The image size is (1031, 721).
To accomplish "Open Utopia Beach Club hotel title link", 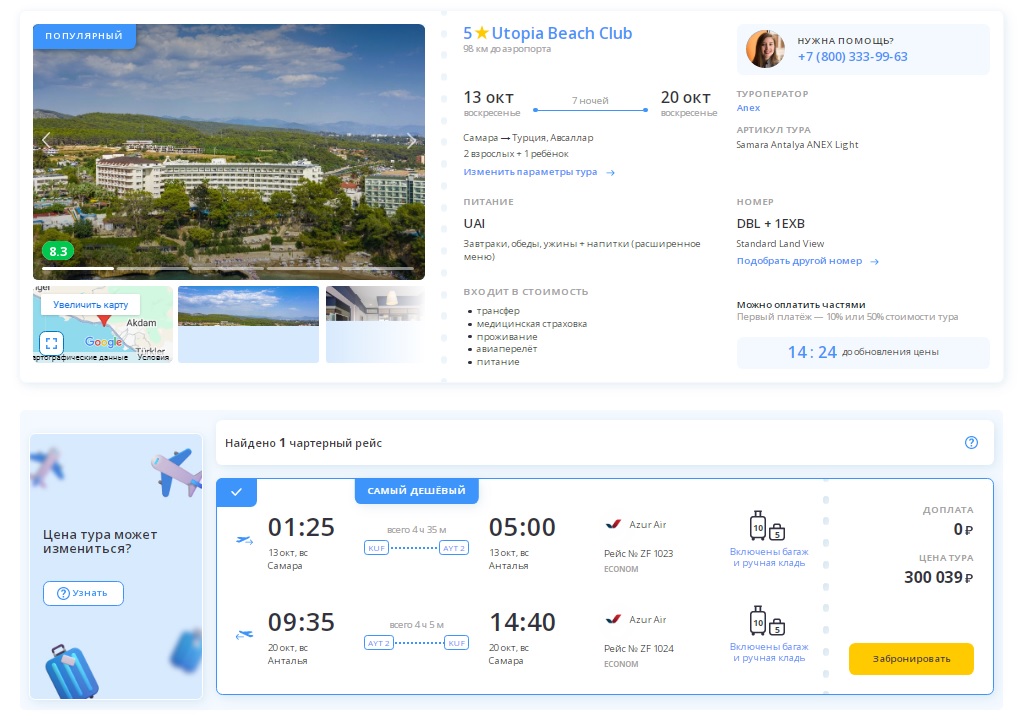I will pos(562,33).
